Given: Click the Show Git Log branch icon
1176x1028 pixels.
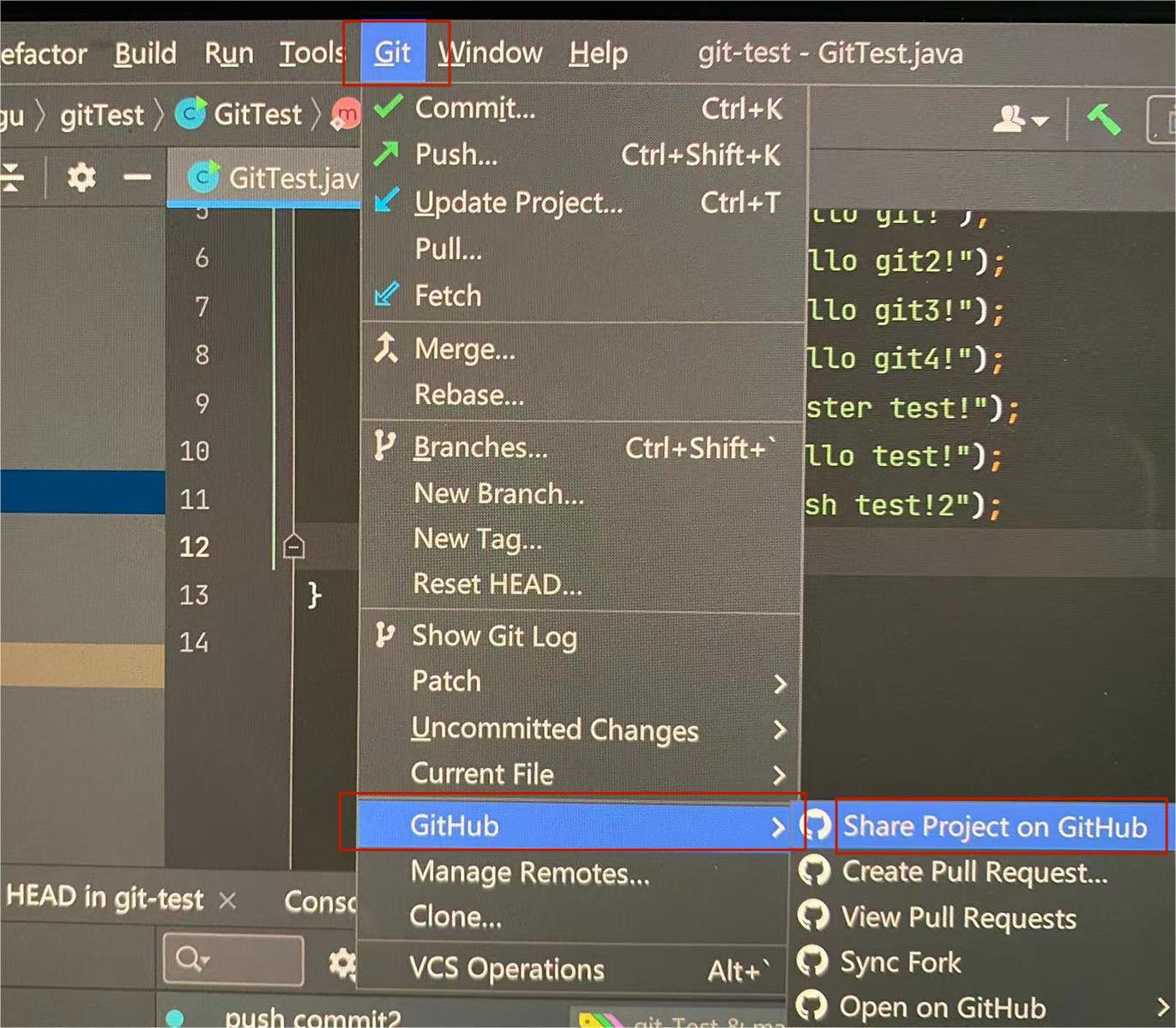Looking at the screenshot, I should pyautogui.click(x=385, y=635).
